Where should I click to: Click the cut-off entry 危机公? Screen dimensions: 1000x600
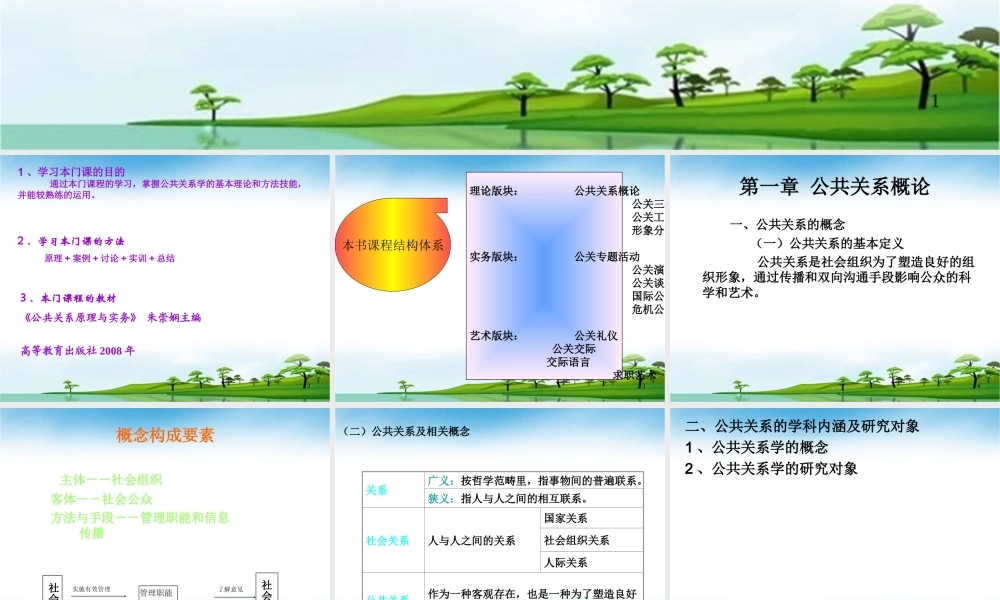coord(648,309)
